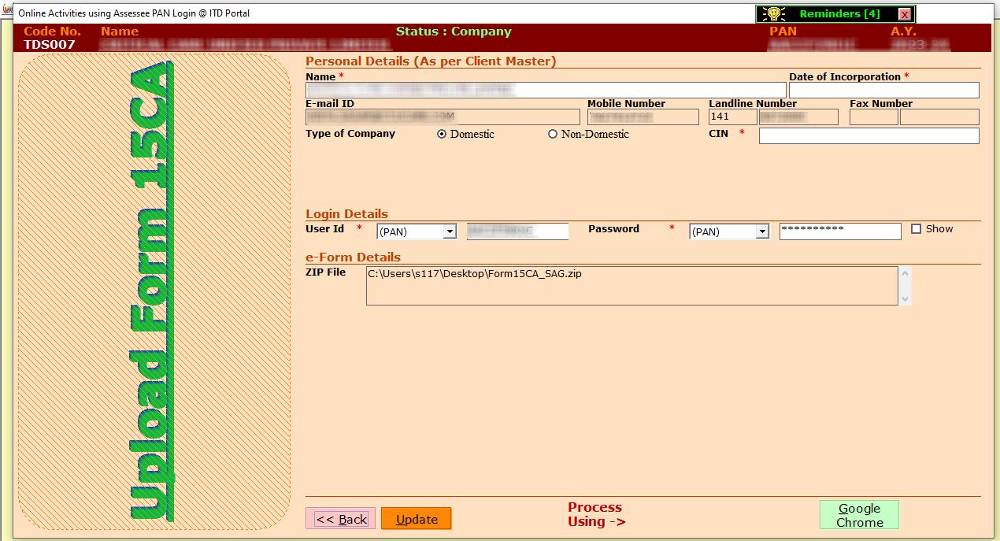Image resolution: width=1000 pixels, height=541 pixels.
Task: Select the Non-Domestic company type
Action: 553,134
